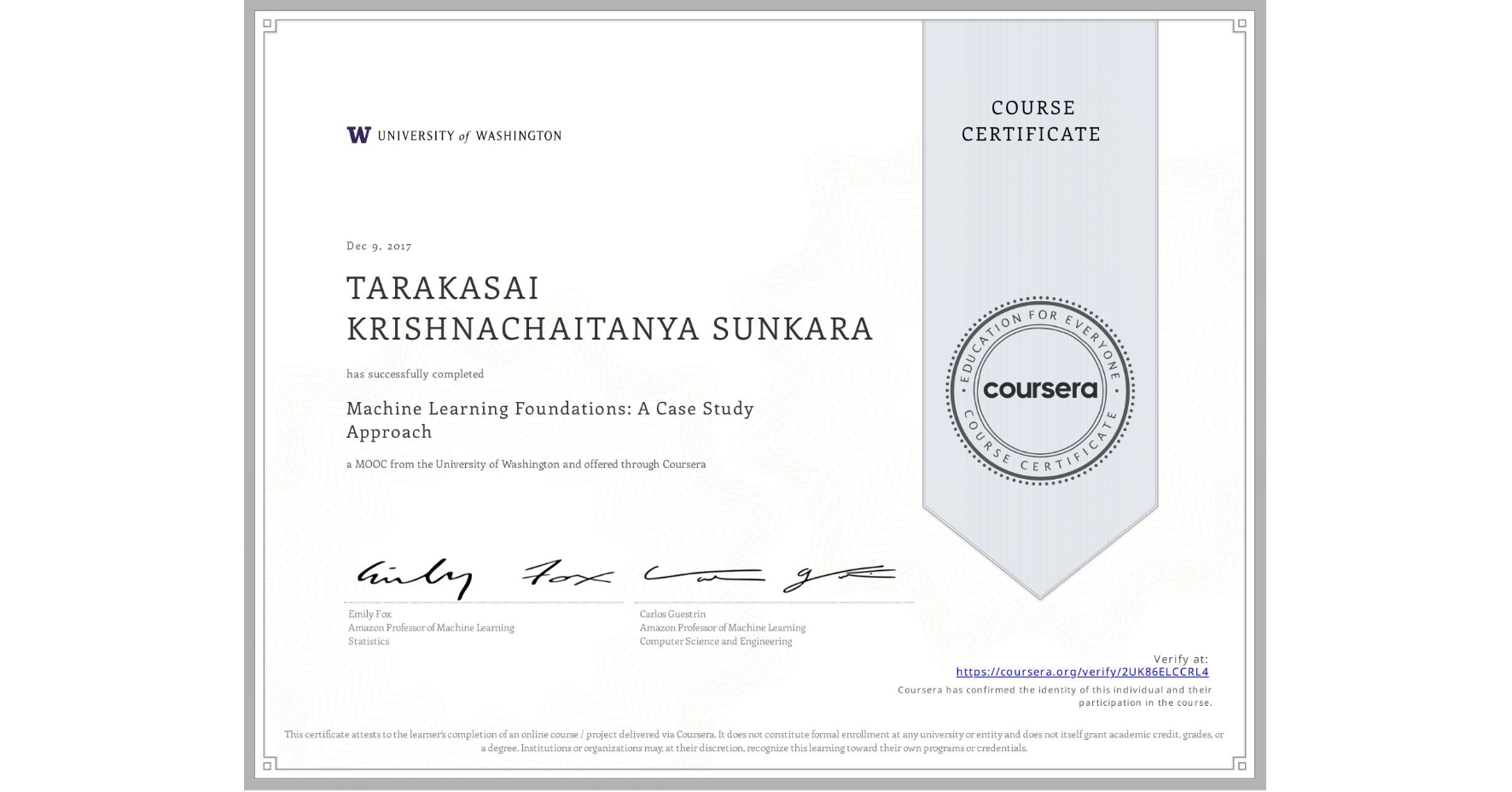Select 'a MOOC from the University of Washington' line
This screenshot has height=792, width=1512.
(x=526, y=464)
